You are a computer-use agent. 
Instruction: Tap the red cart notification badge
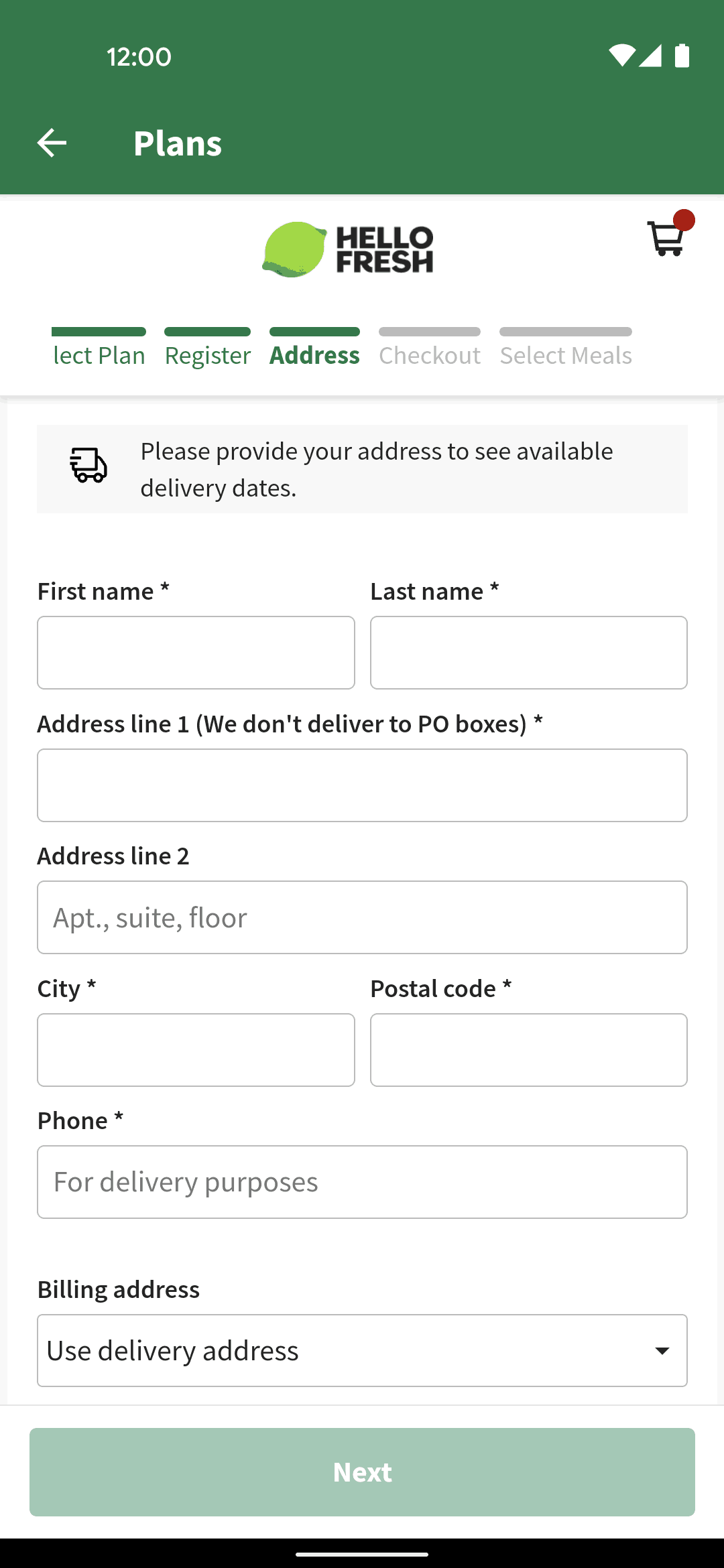pyautogui.click(x=684, y=220)
